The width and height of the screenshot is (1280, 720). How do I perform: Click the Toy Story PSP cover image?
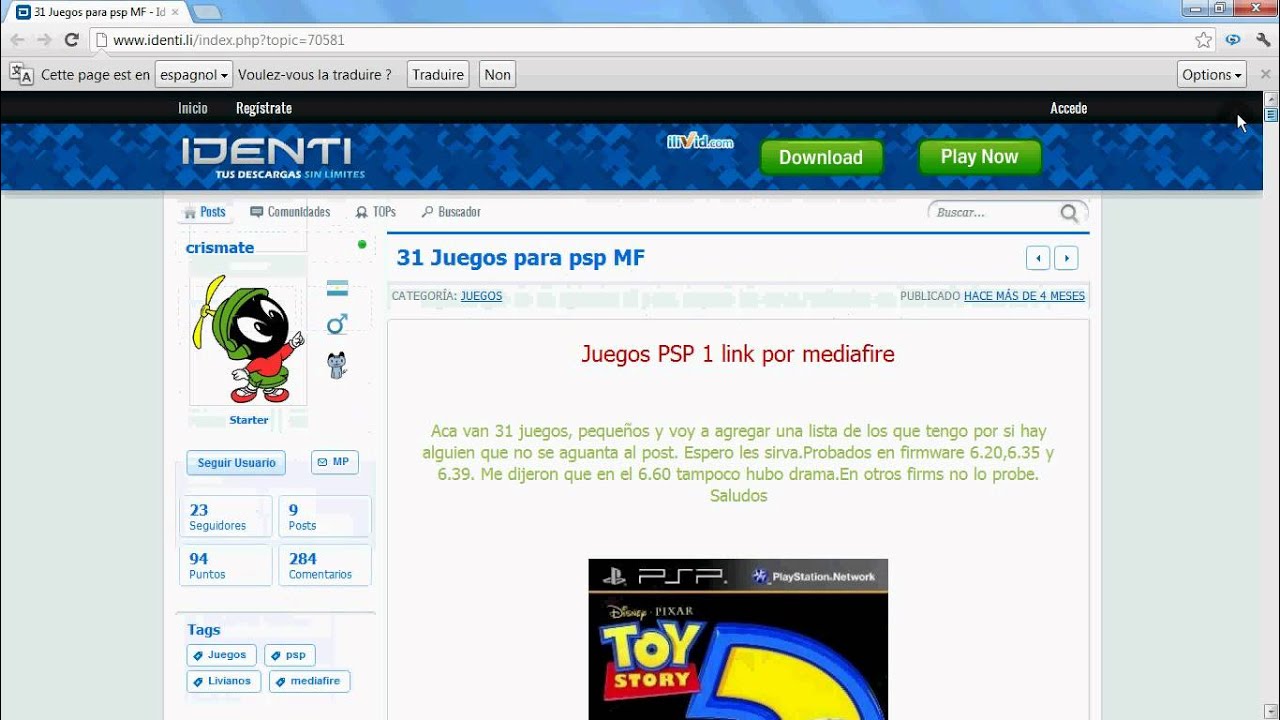click(x=738, y=640)
